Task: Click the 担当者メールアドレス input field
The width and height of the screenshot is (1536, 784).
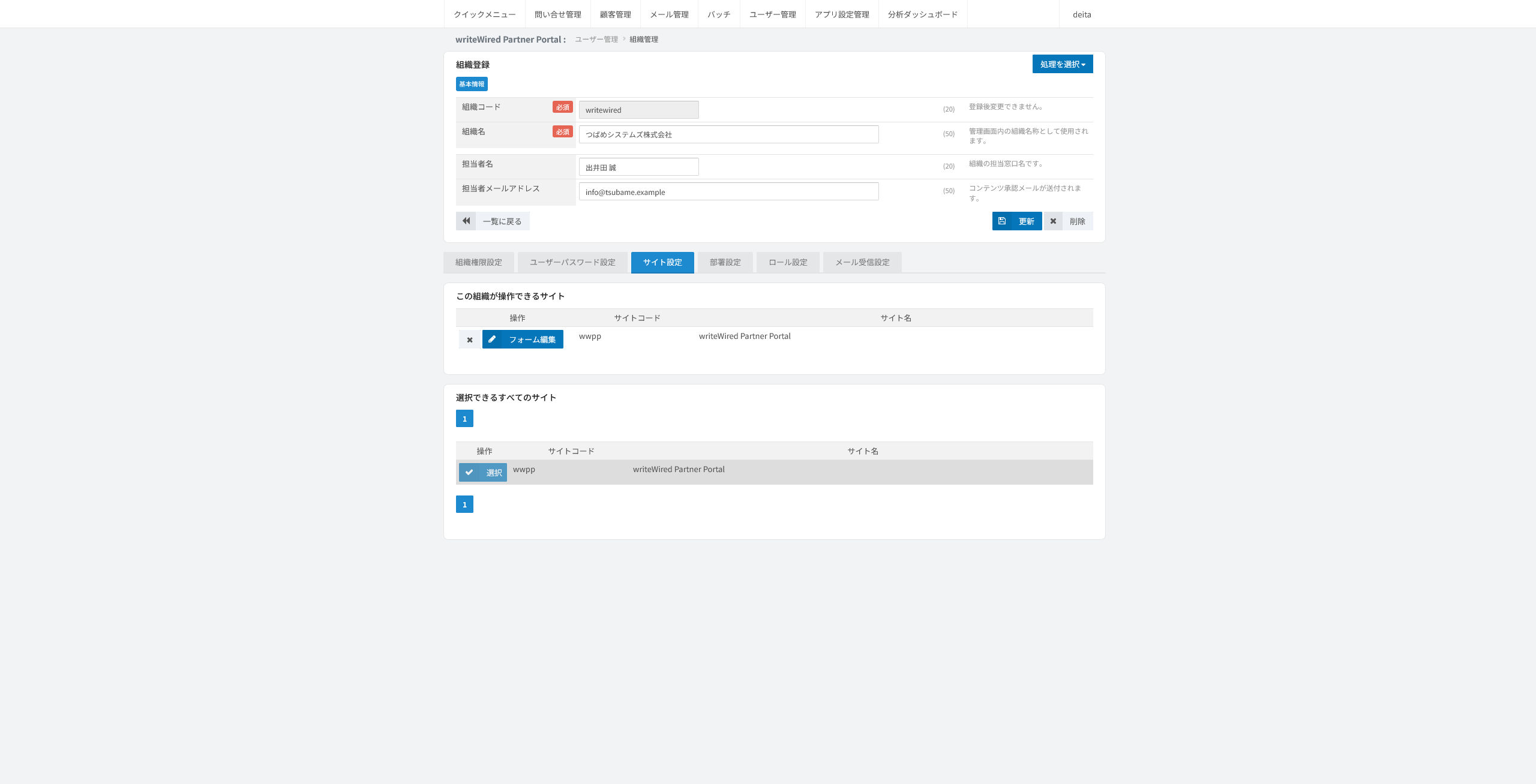Action: (x=728, y=191)
